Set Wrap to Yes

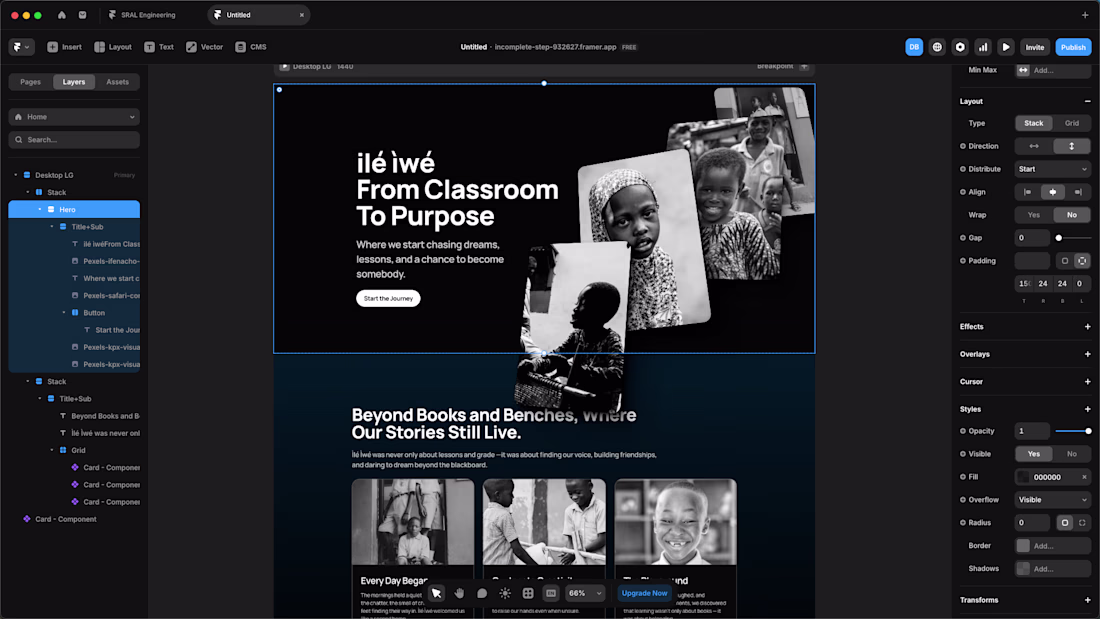pos(1033,215)
